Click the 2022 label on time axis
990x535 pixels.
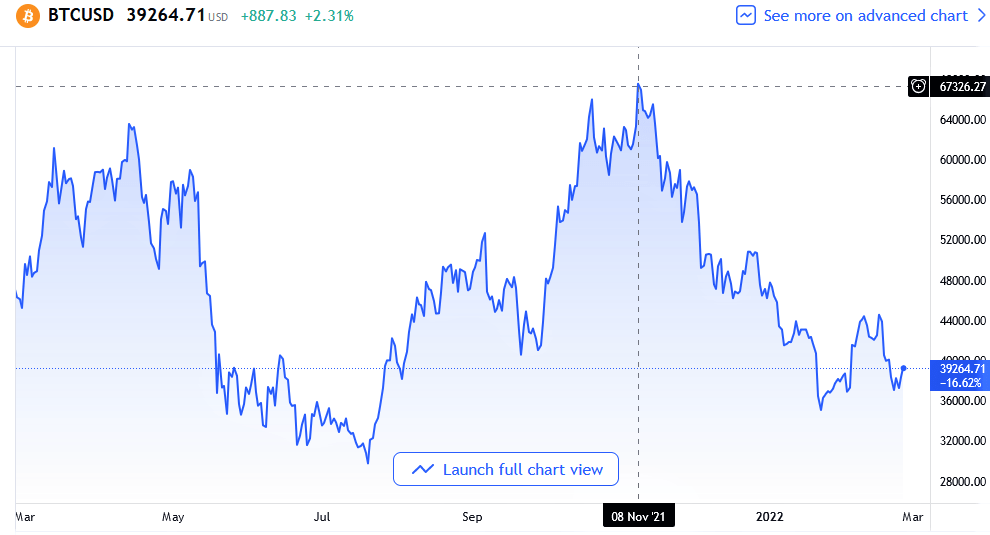click(x=770, y=517)
